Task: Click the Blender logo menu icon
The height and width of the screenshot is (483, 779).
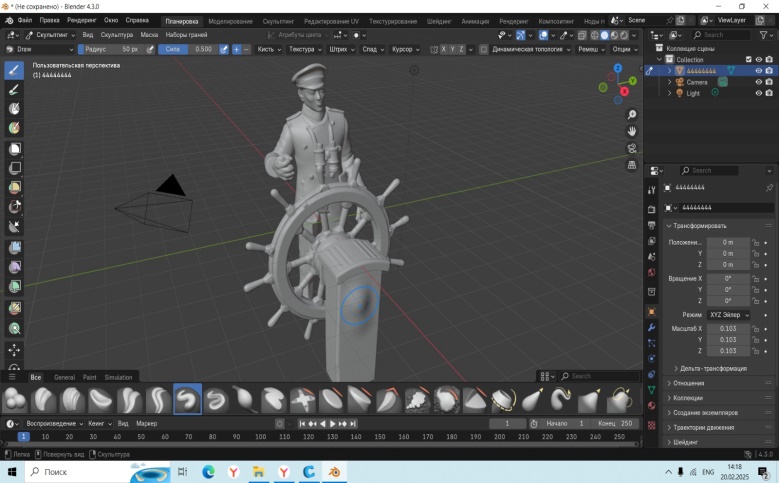Action: click(8, 20)
